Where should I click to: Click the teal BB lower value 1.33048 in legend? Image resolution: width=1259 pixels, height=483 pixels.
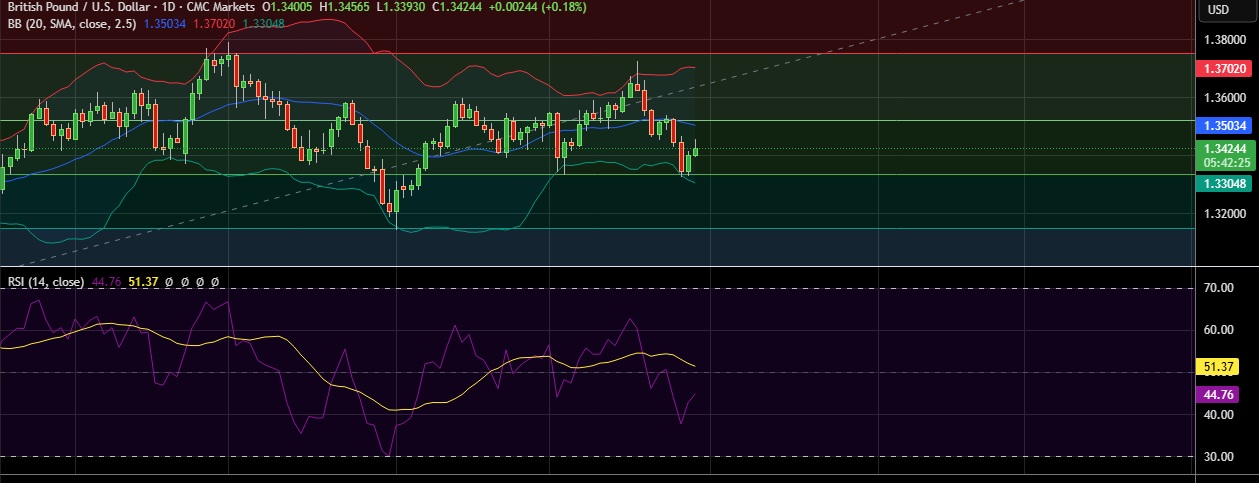coord(263,22)
